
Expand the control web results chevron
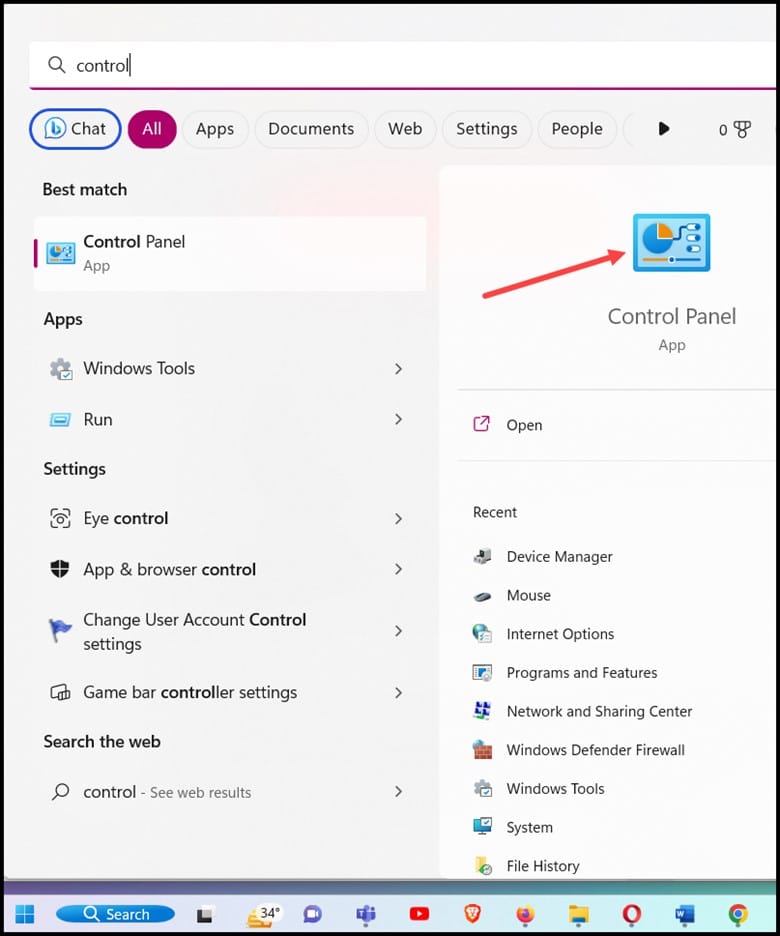coord(398,792)
